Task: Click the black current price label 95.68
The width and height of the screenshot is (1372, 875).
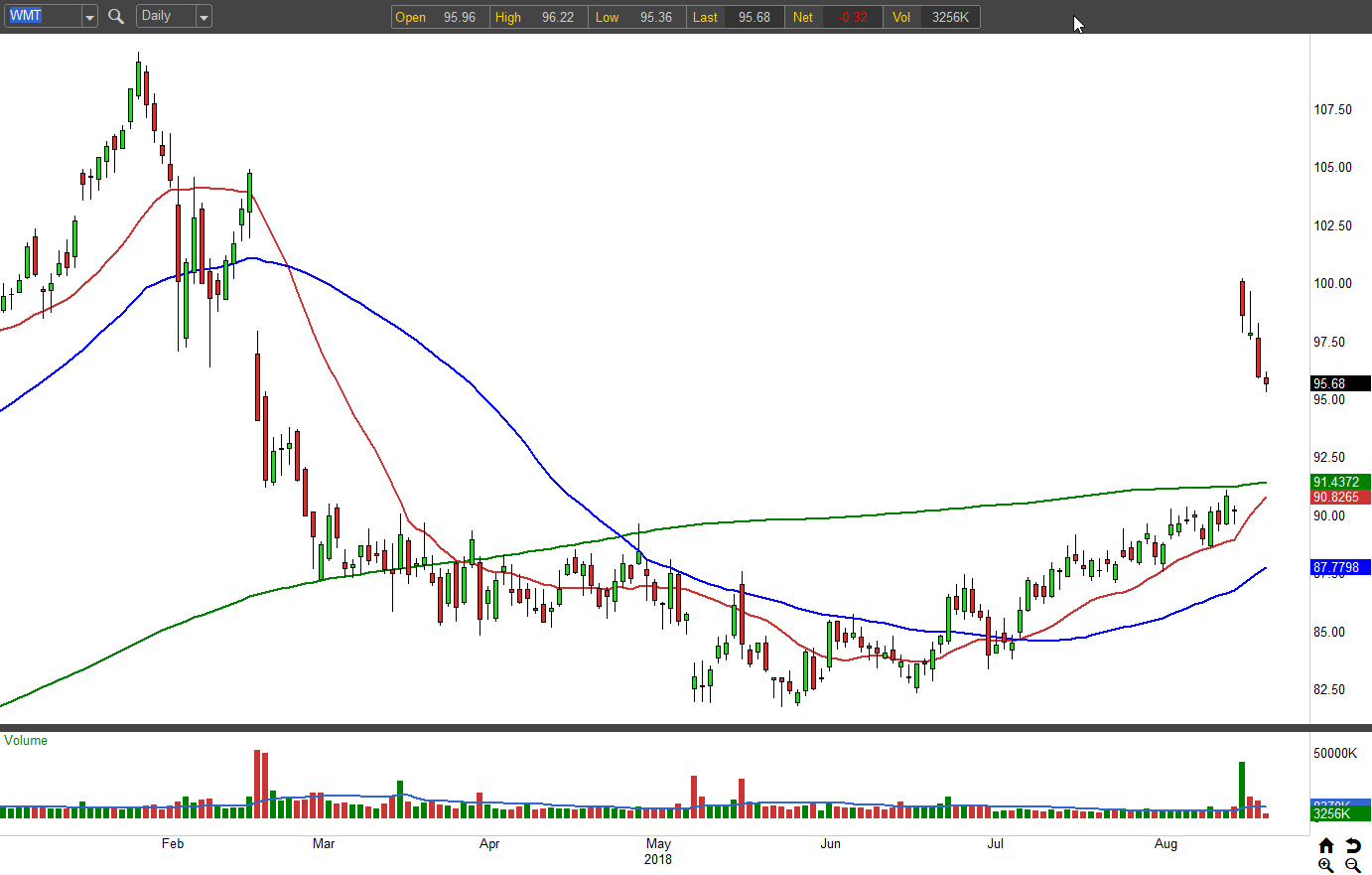Action: point(1340,383)
